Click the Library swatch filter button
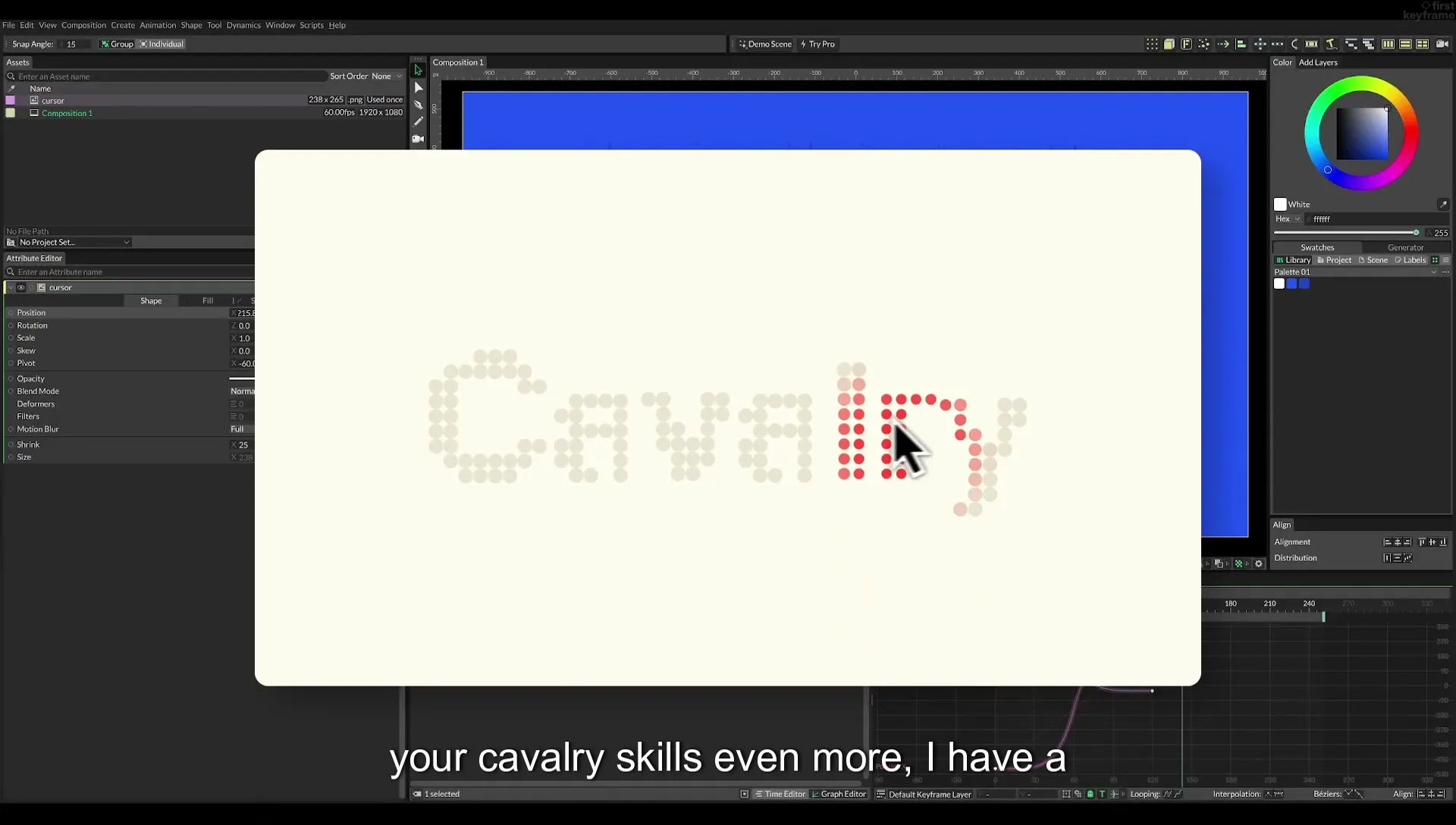 click(1293, 260)
